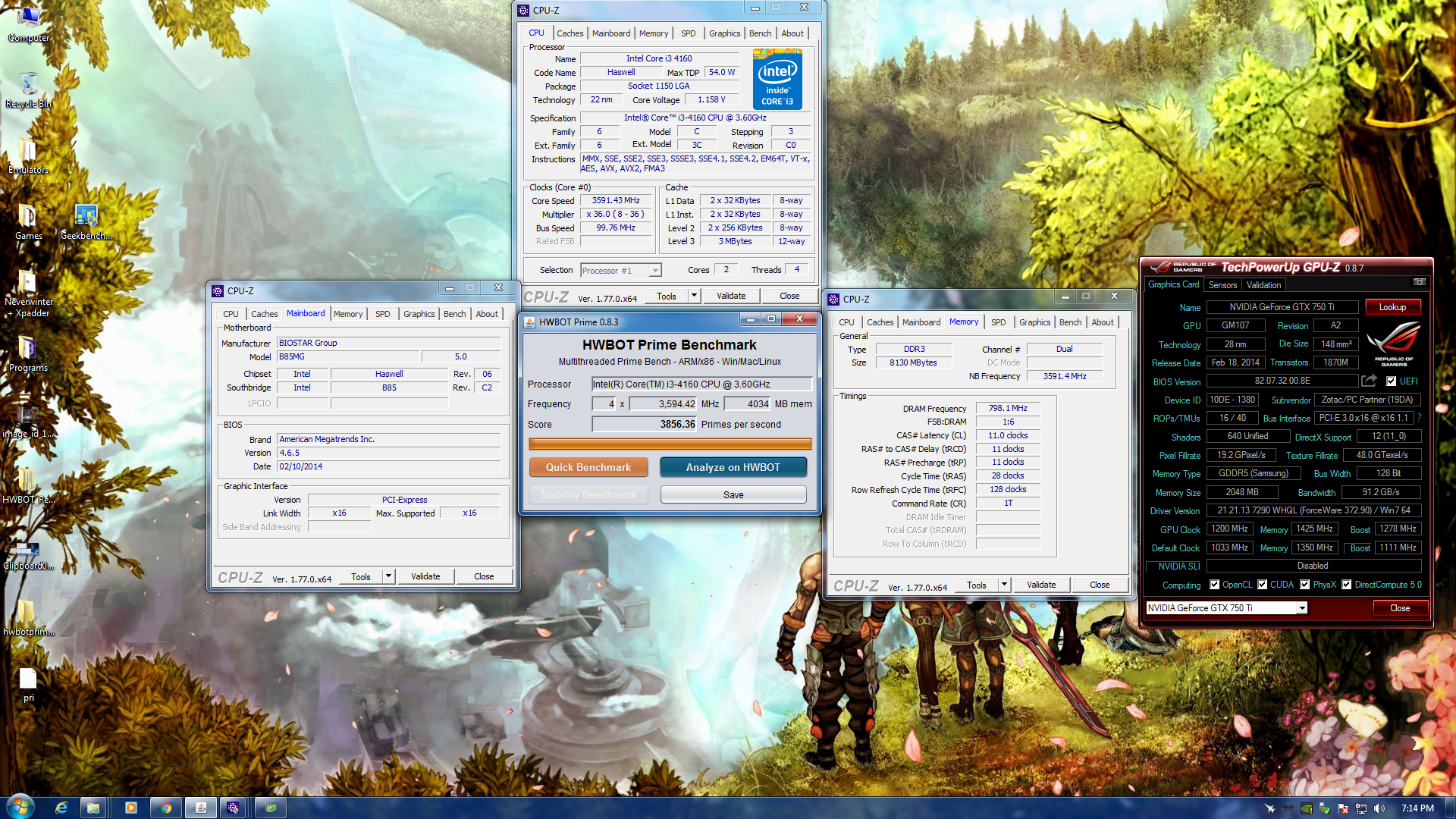Select the hwbotprim... folder icon
The image size is (1456, 819).
pyautogui.click(x=29, y=617)
